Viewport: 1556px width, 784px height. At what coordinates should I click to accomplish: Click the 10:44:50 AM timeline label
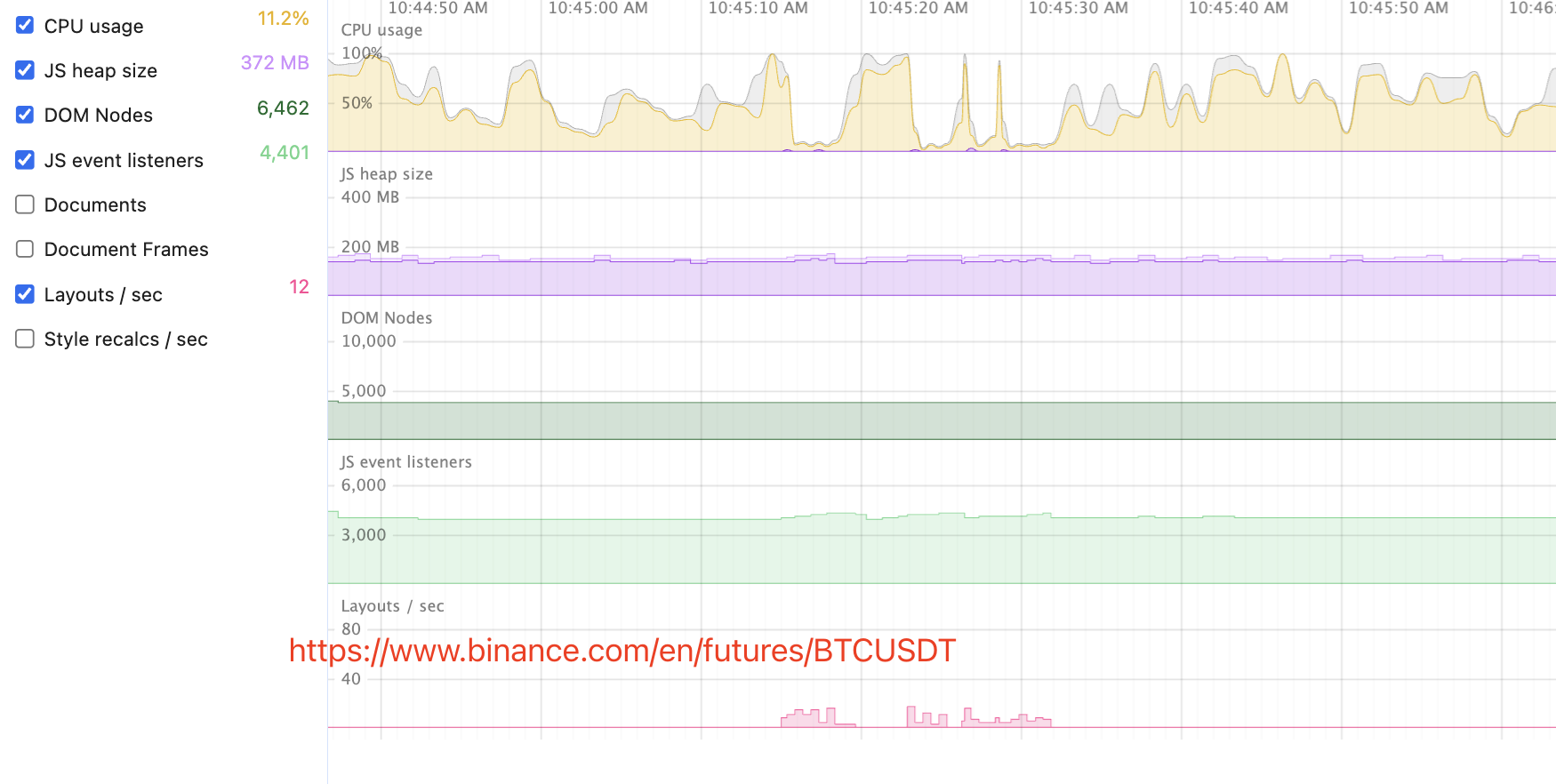437,8
